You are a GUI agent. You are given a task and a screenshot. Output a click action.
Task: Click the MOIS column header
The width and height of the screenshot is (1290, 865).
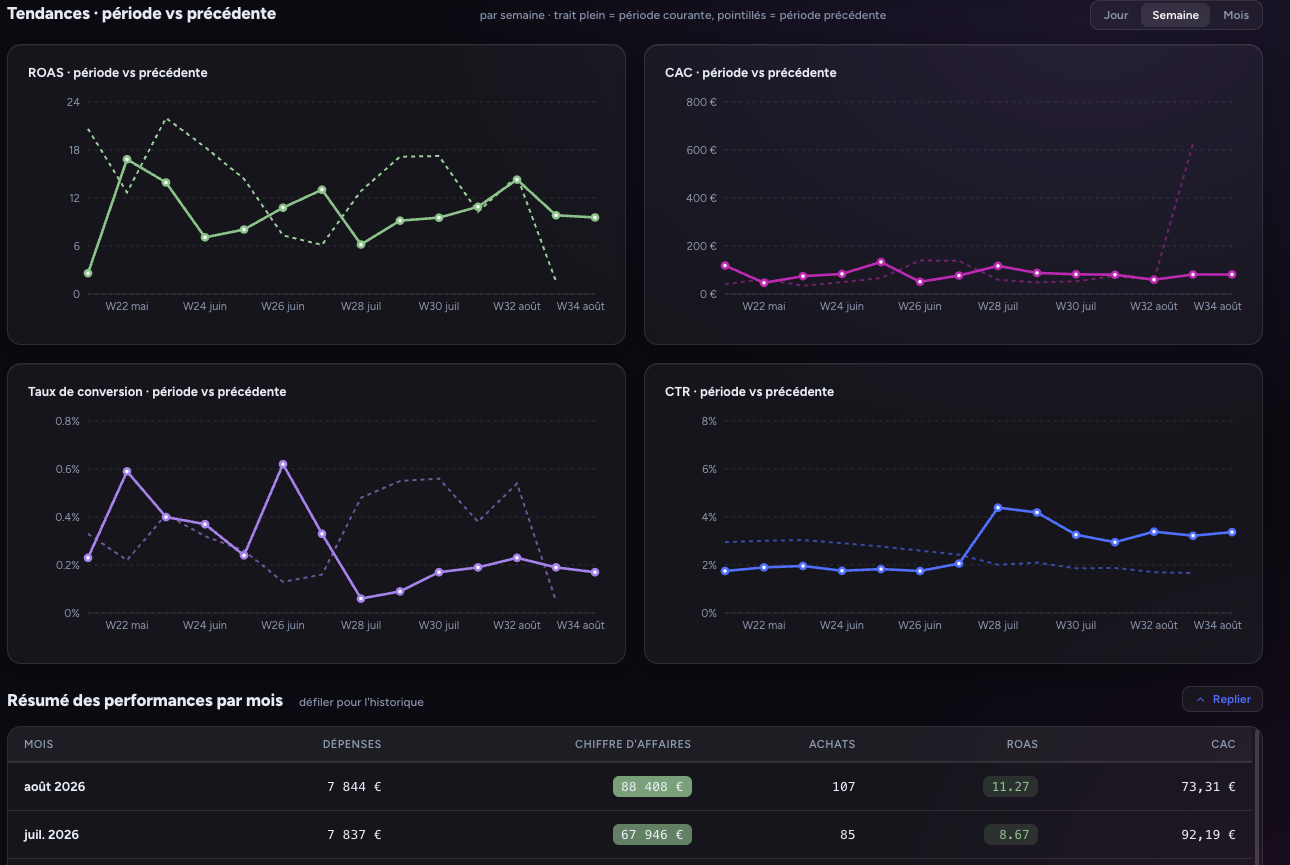coord(39,744)
